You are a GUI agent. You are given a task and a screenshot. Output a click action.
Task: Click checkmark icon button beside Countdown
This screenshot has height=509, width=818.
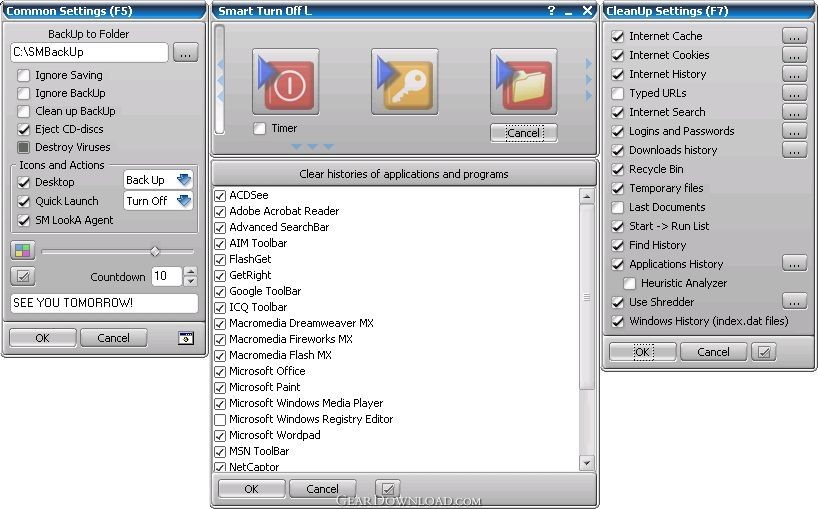23,276
